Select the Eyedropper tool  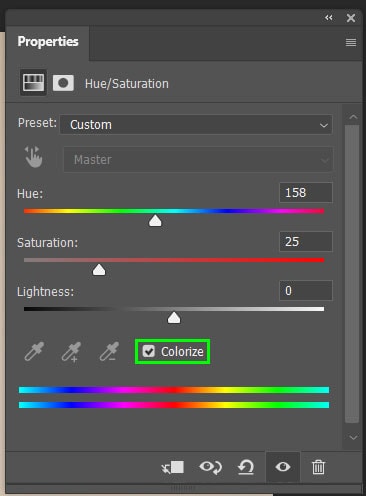coord(34,351)
